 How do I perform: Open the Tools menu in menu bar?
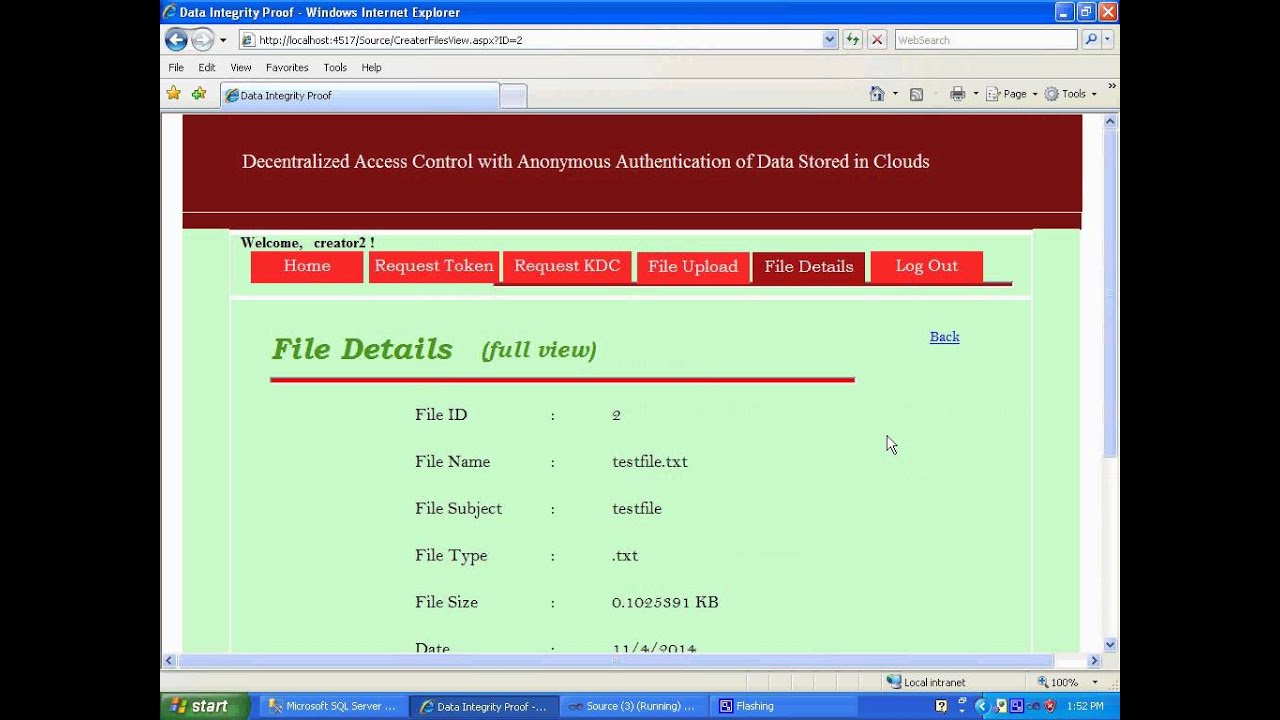(x=335, y=67)
